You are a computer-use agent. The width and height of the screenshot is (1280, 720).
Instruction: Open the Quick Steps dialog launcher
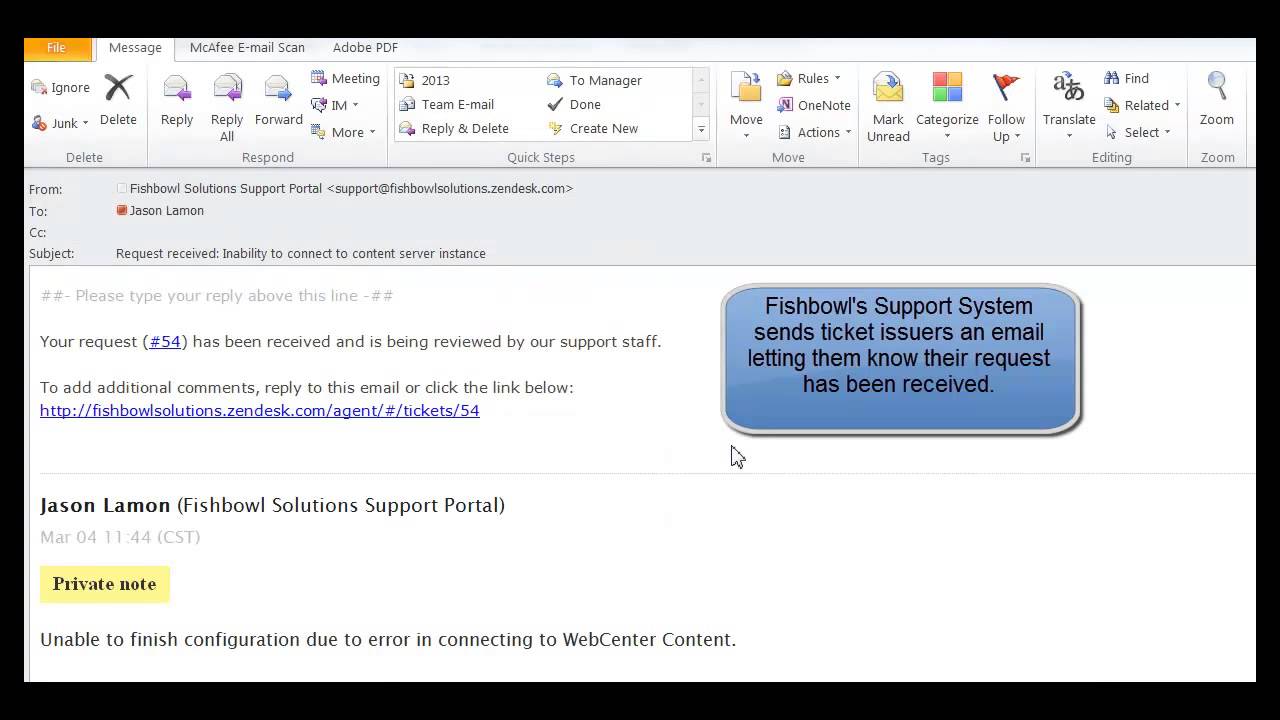(x=706, y=158)
